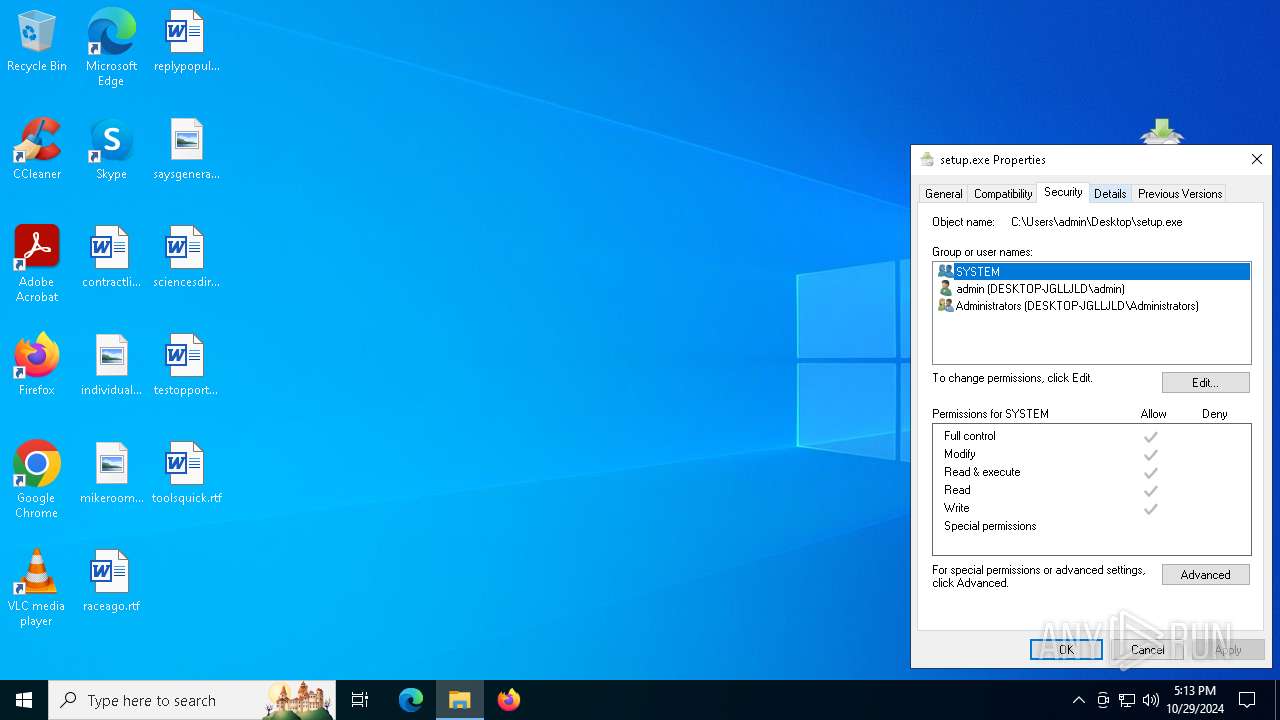The image size is (1280, 720).
Task: Open Google Chrome desktop shortcut
Action: (37, 480)
